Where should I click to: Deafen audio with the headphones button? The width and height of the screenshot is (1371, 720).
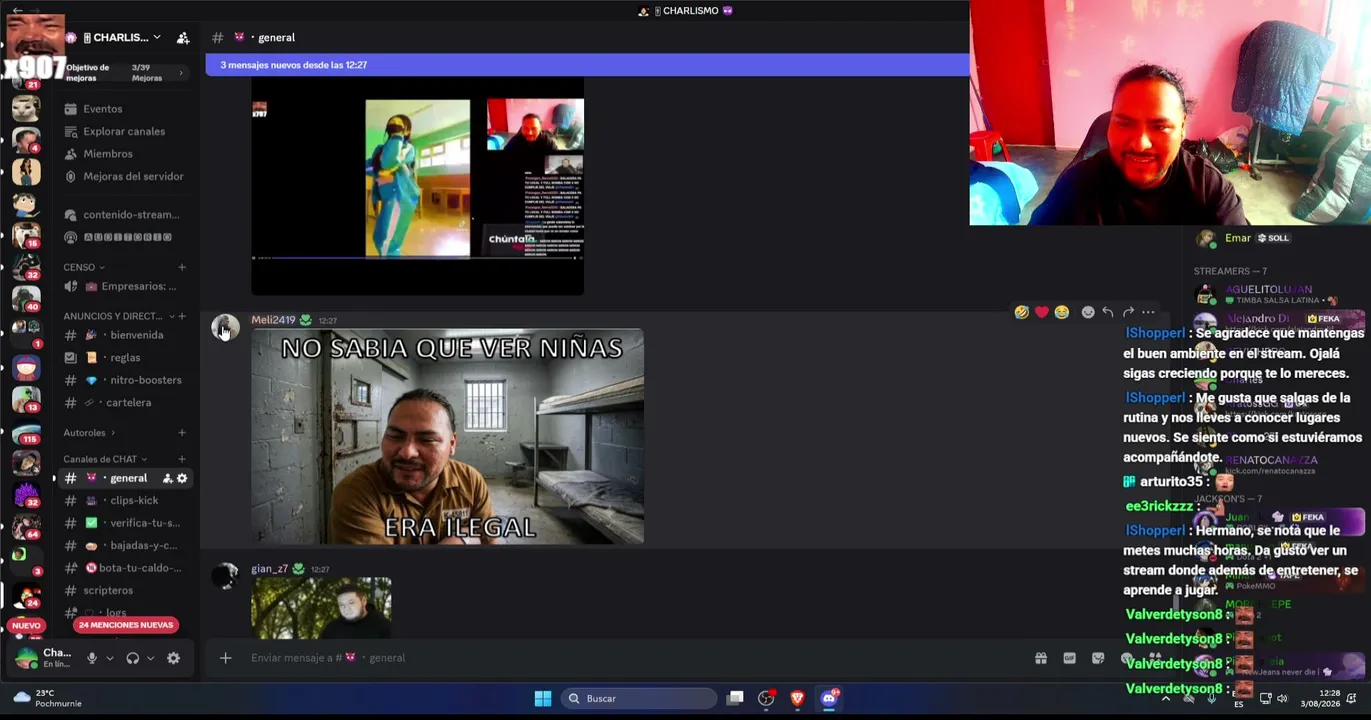[132, 658]
